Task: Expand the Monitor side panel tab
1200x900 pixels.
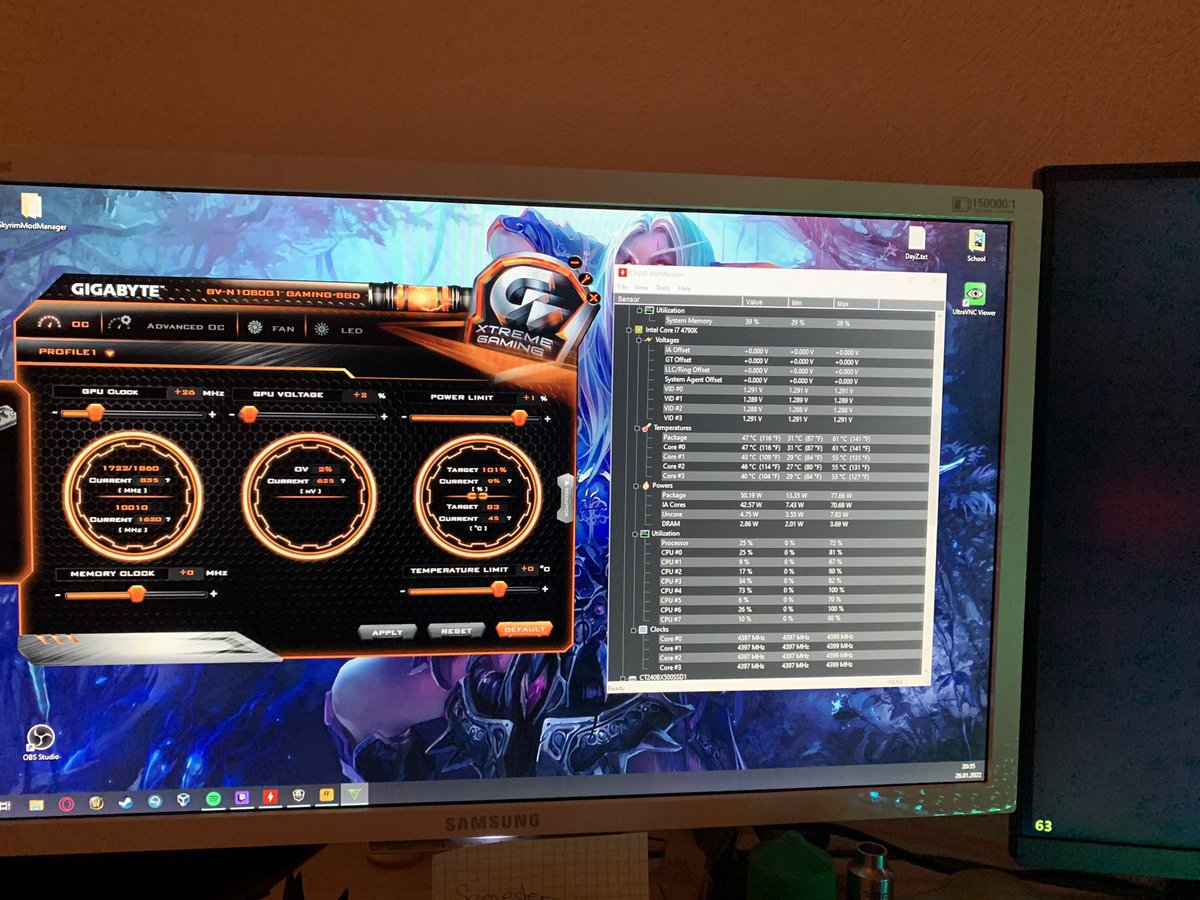Action: pos(564,497)
